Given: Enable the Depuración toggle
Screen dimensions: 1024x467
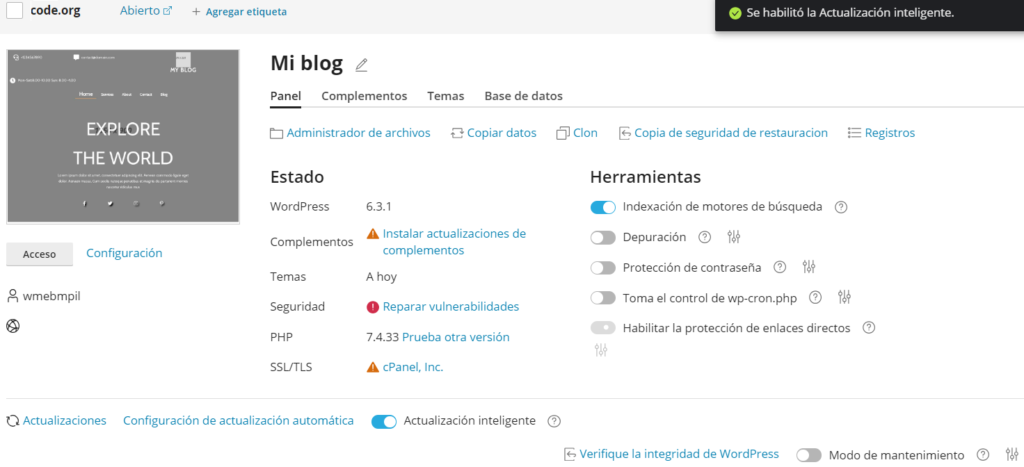Looking at the screenshot, I should [603, 238].
